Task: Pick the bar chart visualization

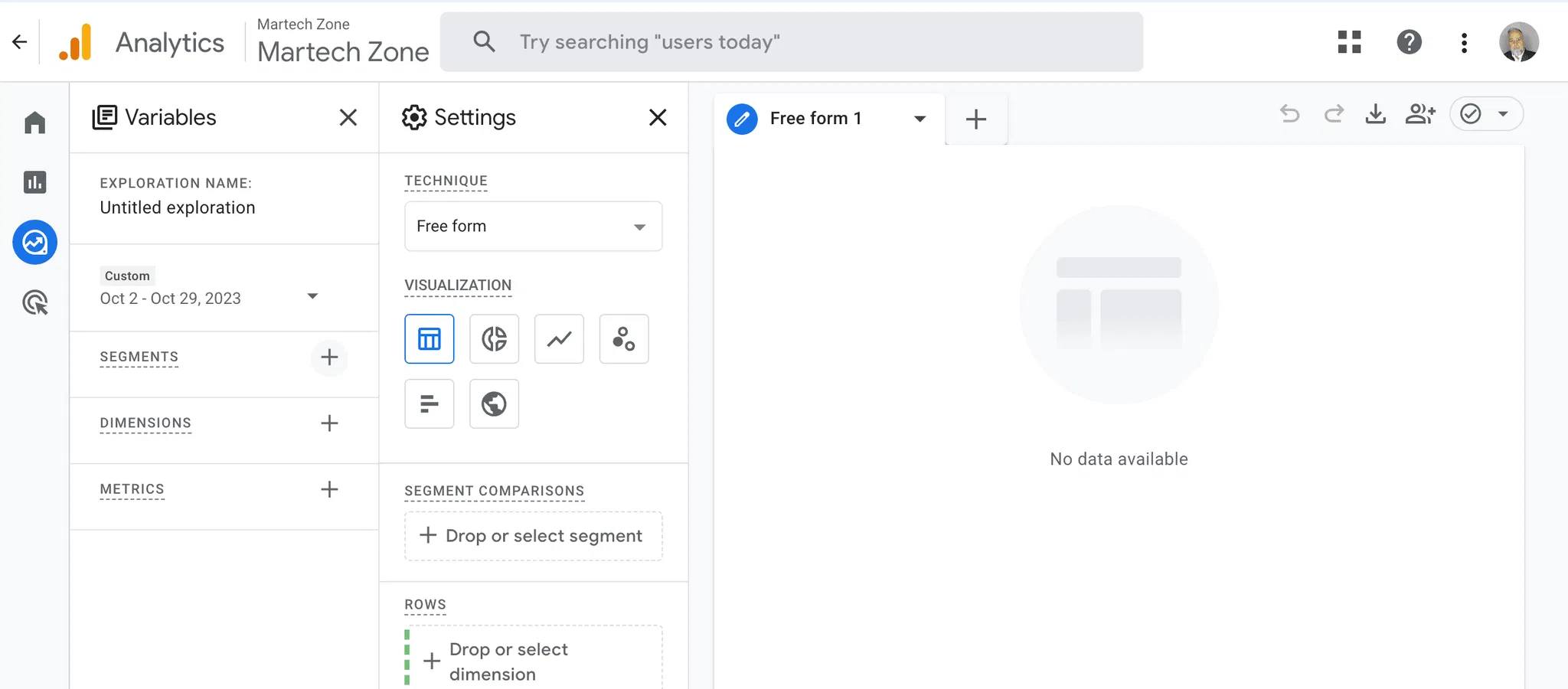Action: (x=429, y=403)
